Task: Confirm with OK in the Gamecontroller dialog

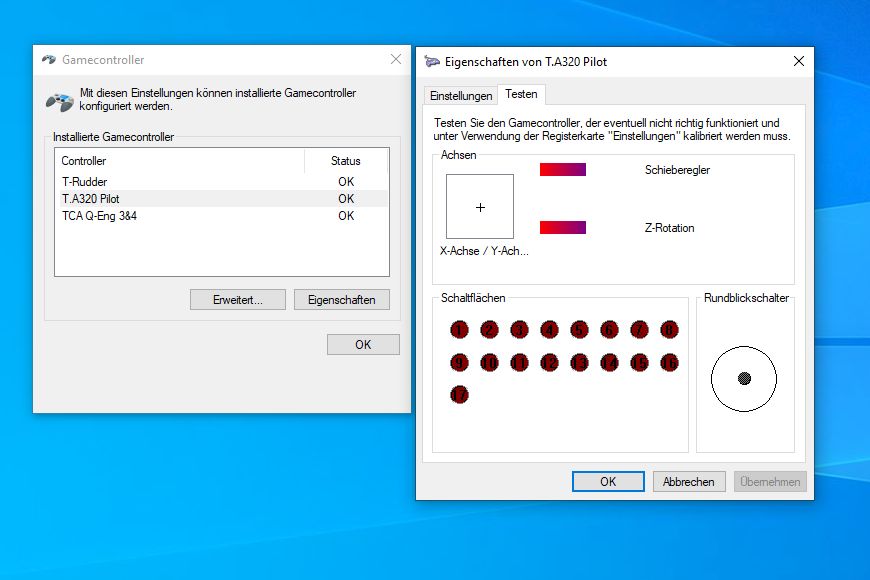Action: click(x=363, y=344)
